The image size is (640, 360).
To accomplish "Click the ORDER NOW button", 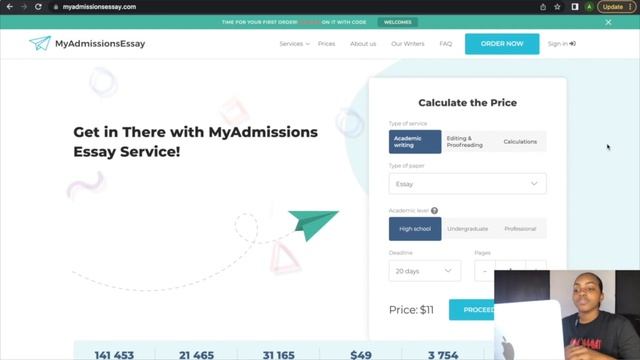I will point(502,44).
